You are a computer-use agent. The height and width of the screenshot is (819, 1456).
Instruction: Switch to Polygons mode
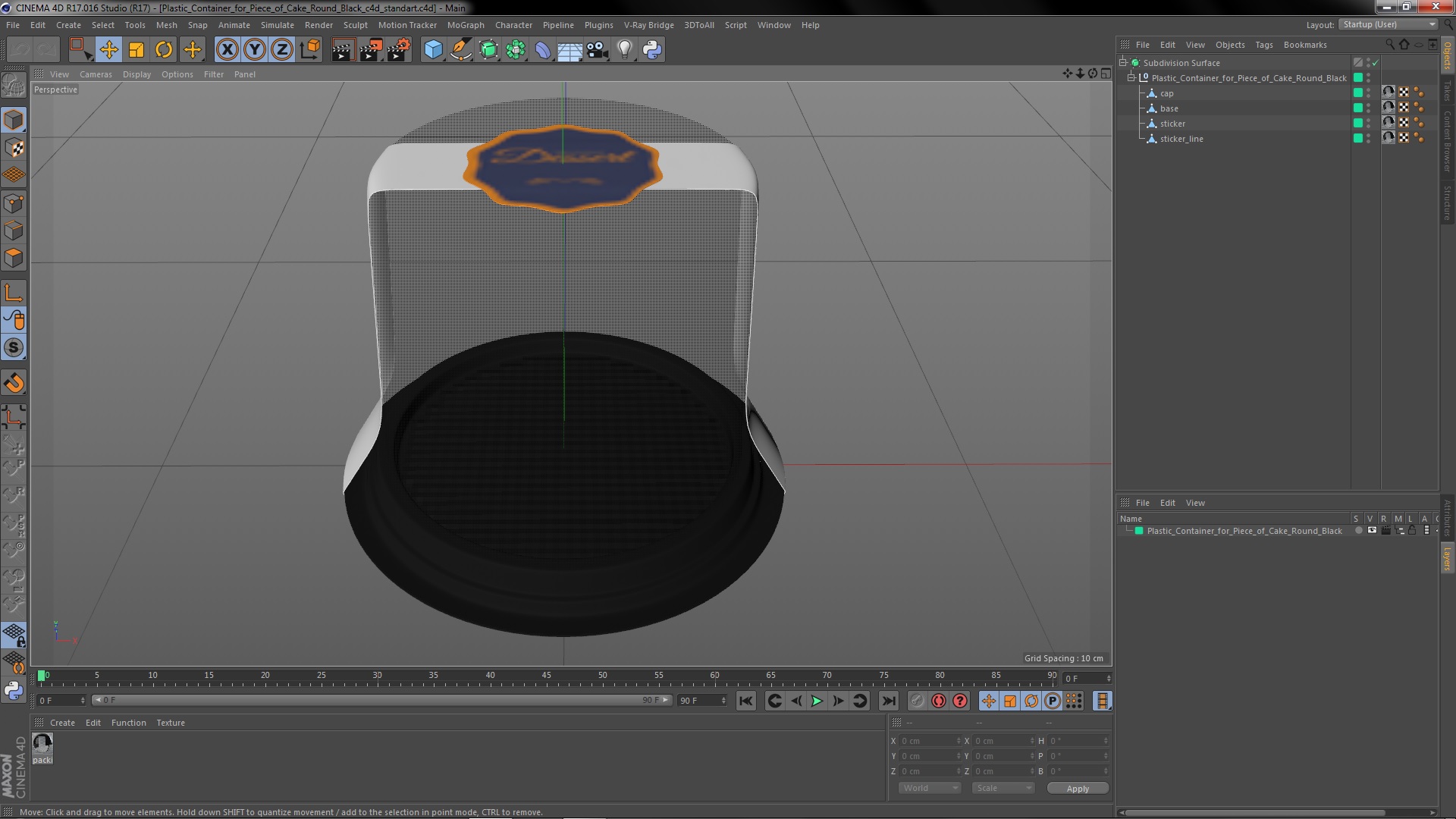coord(14,258)
